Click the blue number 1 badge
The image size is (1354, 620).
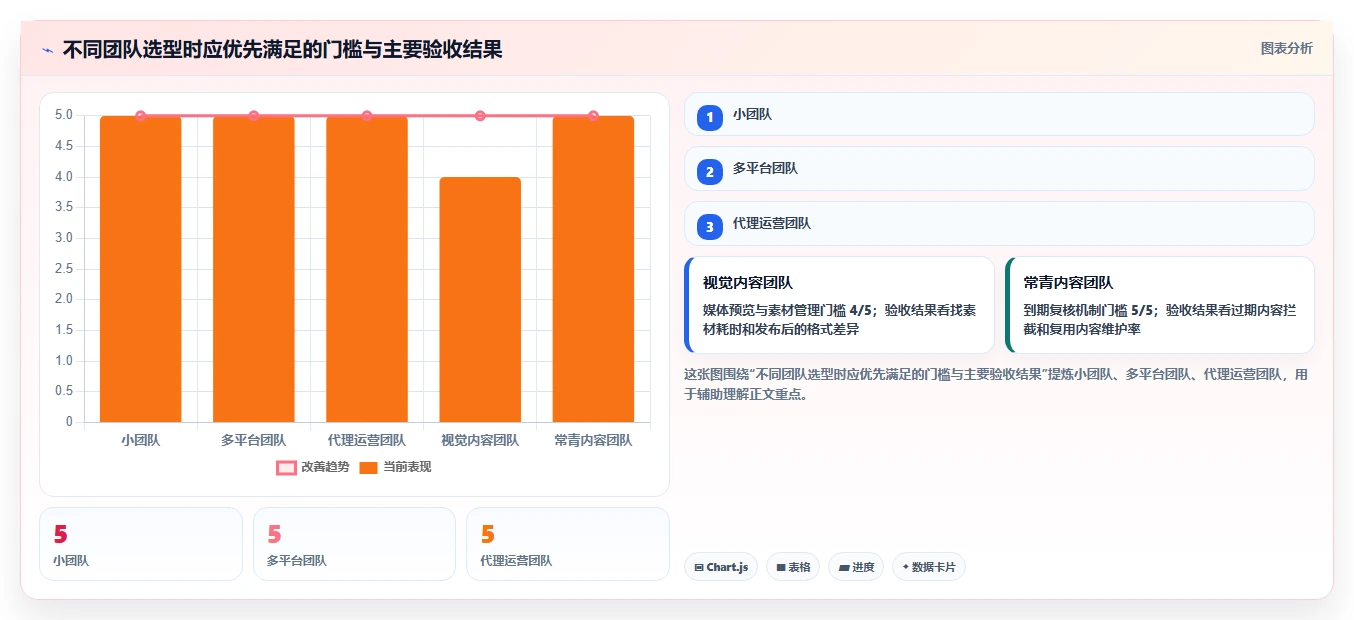(x=710, y=117)
